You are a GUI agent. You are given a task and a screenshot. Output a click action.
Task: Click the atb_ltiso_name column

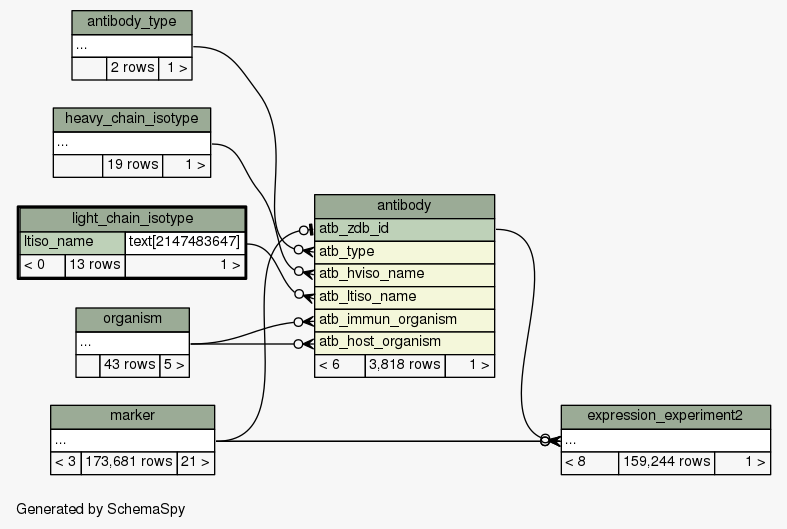click(x=404, y=297)
